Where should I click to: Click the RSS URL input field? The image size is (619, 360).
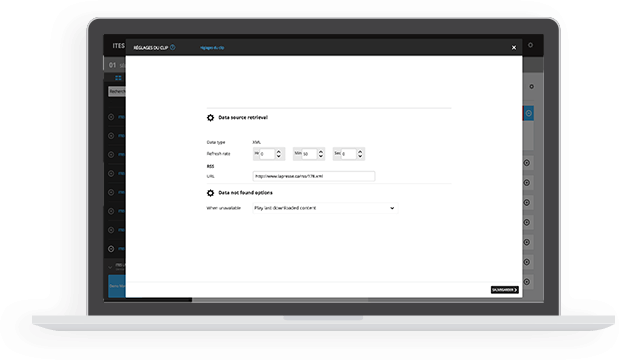click(x=314, y=176)
